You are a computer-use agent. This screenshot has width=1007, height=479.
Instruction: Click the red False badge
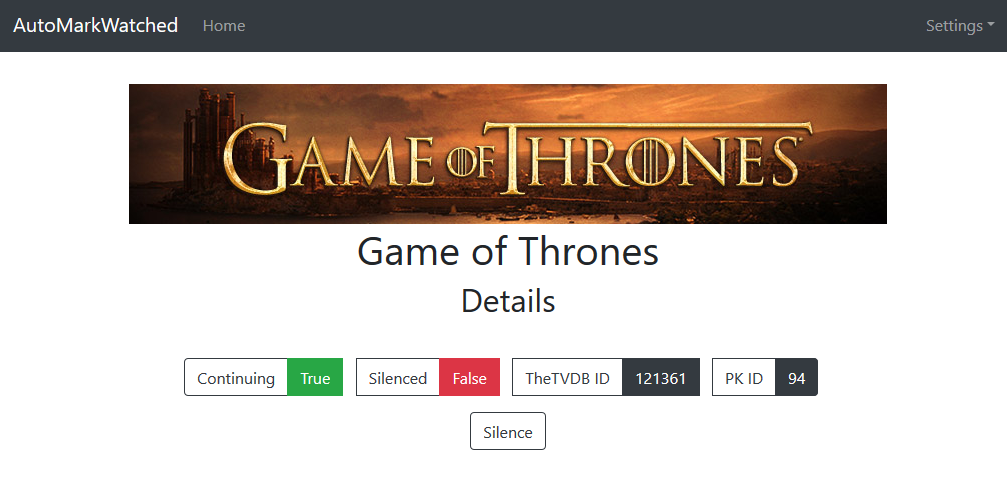(x=469, y=378)
